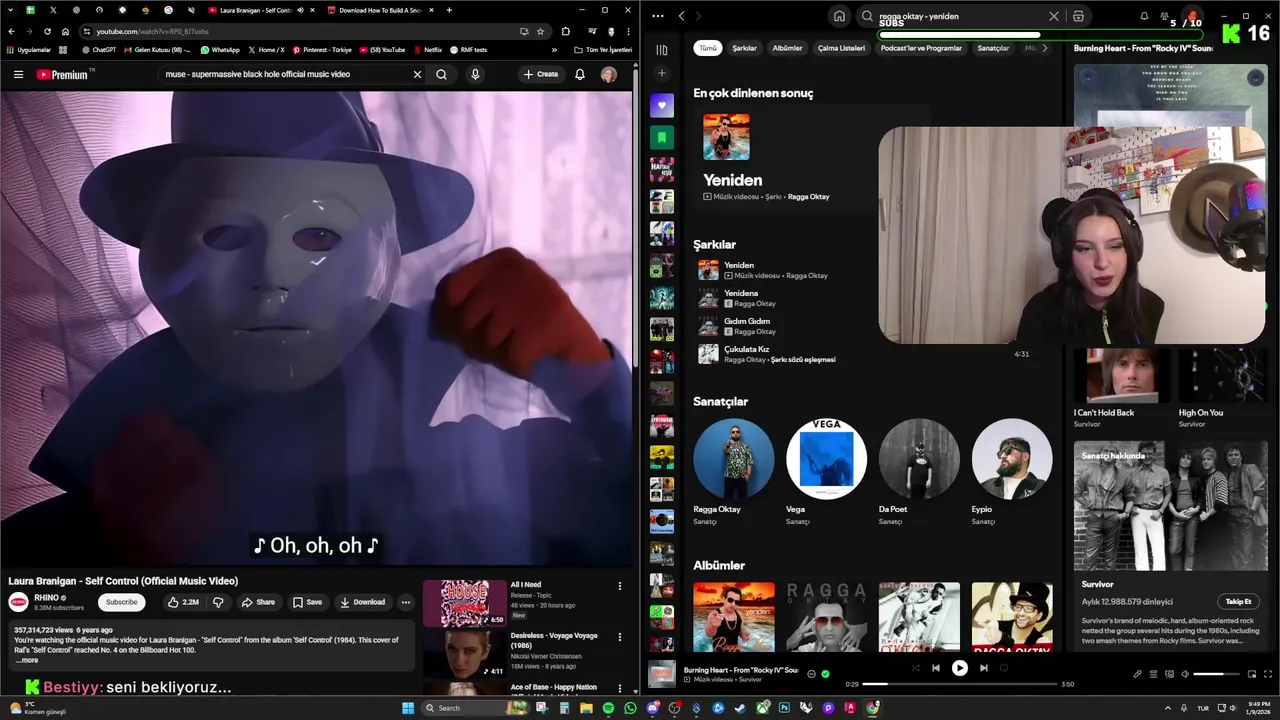
Task: Play Spotify current track
Action: [959, 668]
